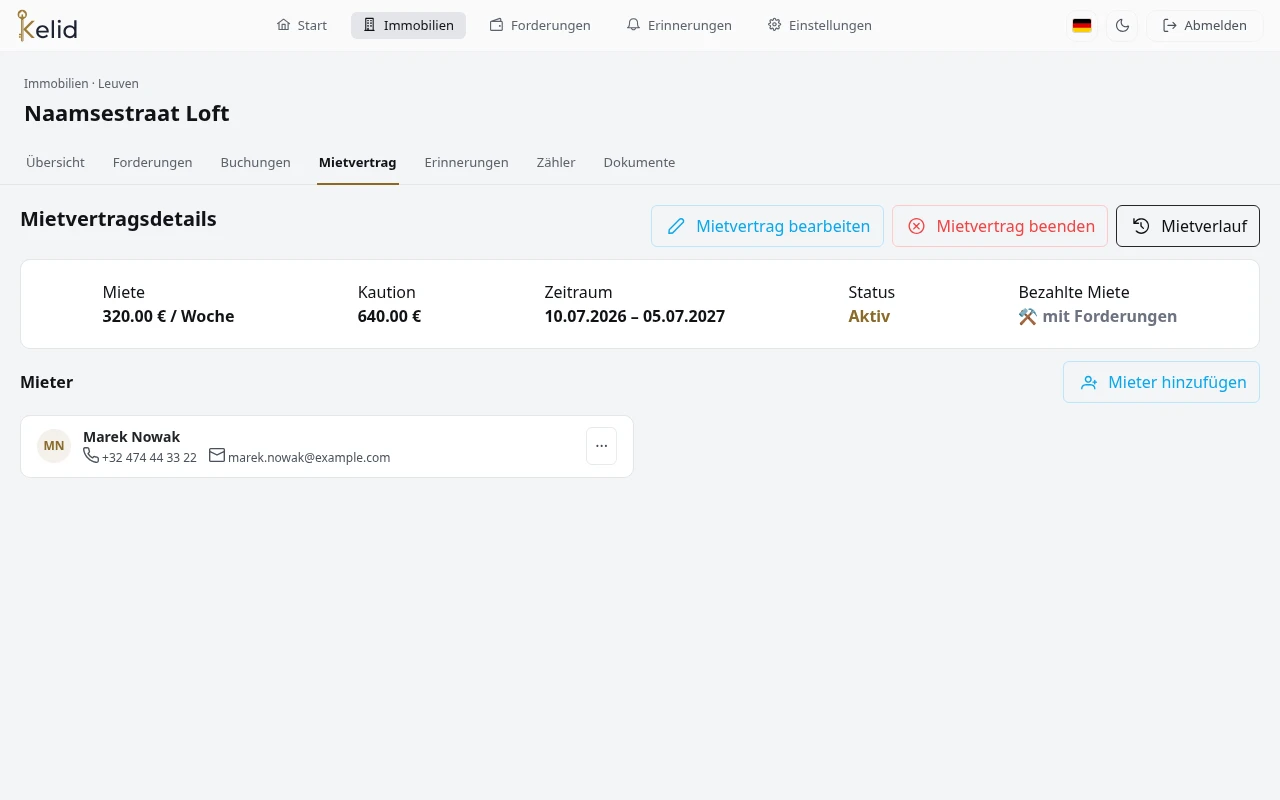Open the Start page
The image size is (1280, 800).
tap(302, 25)
